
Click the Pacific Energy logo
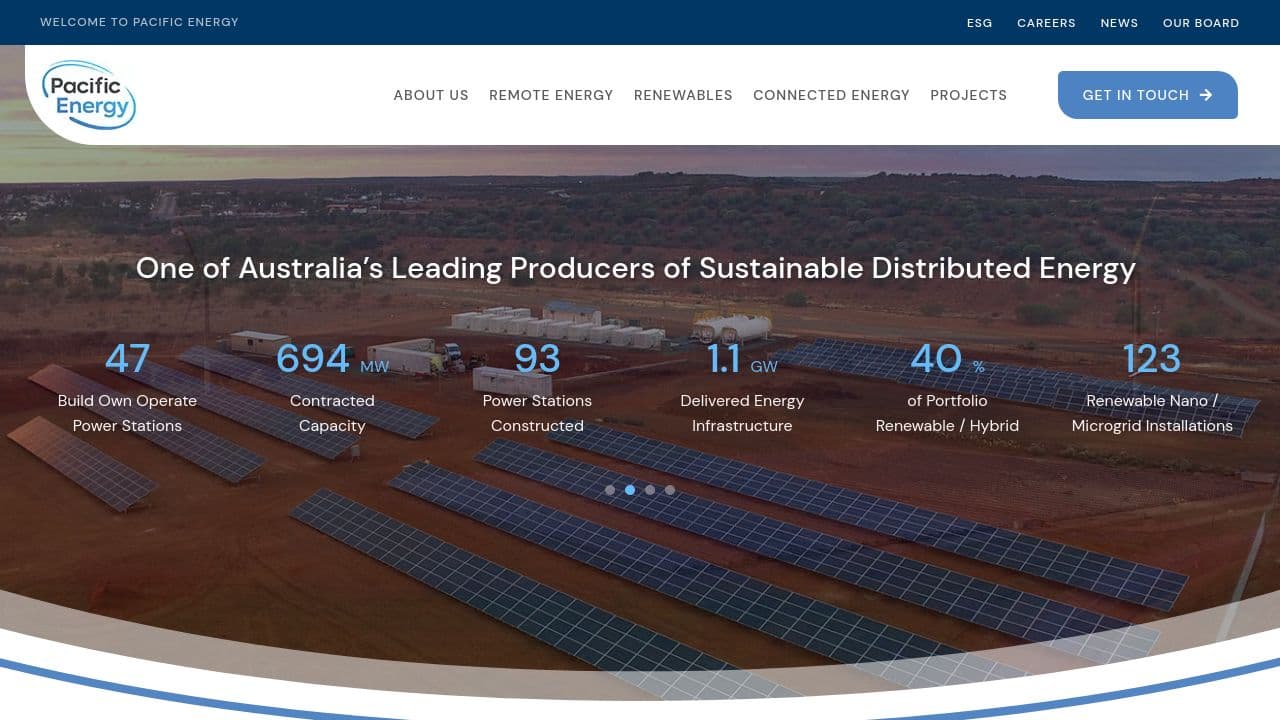(88, 94)
